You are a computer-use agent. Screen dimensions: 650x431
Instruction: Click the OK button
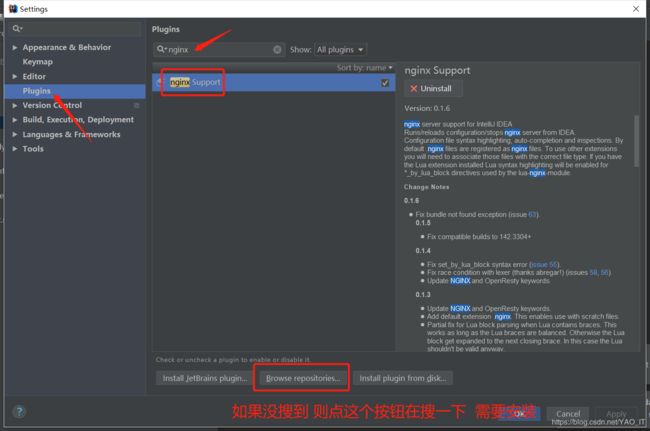click(x=519, y=414)
